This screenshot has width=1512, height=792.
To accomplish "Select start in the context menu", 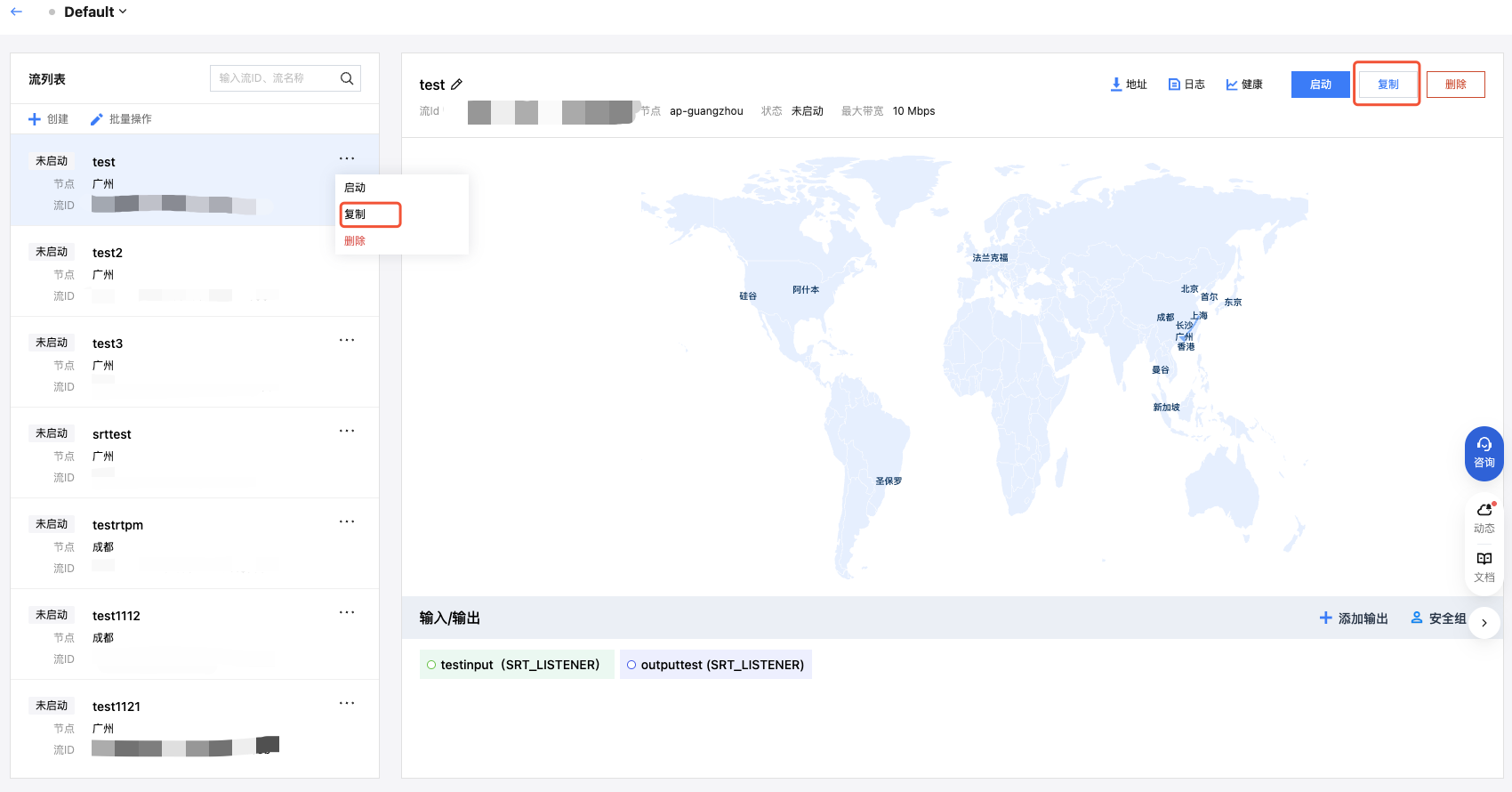I will (355, 188).
